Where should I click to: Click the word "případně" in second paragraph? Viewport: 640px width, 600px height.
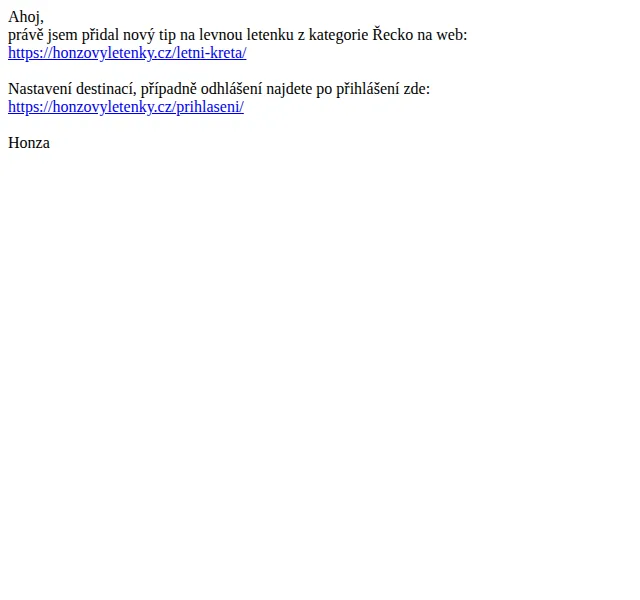(169, 90)
